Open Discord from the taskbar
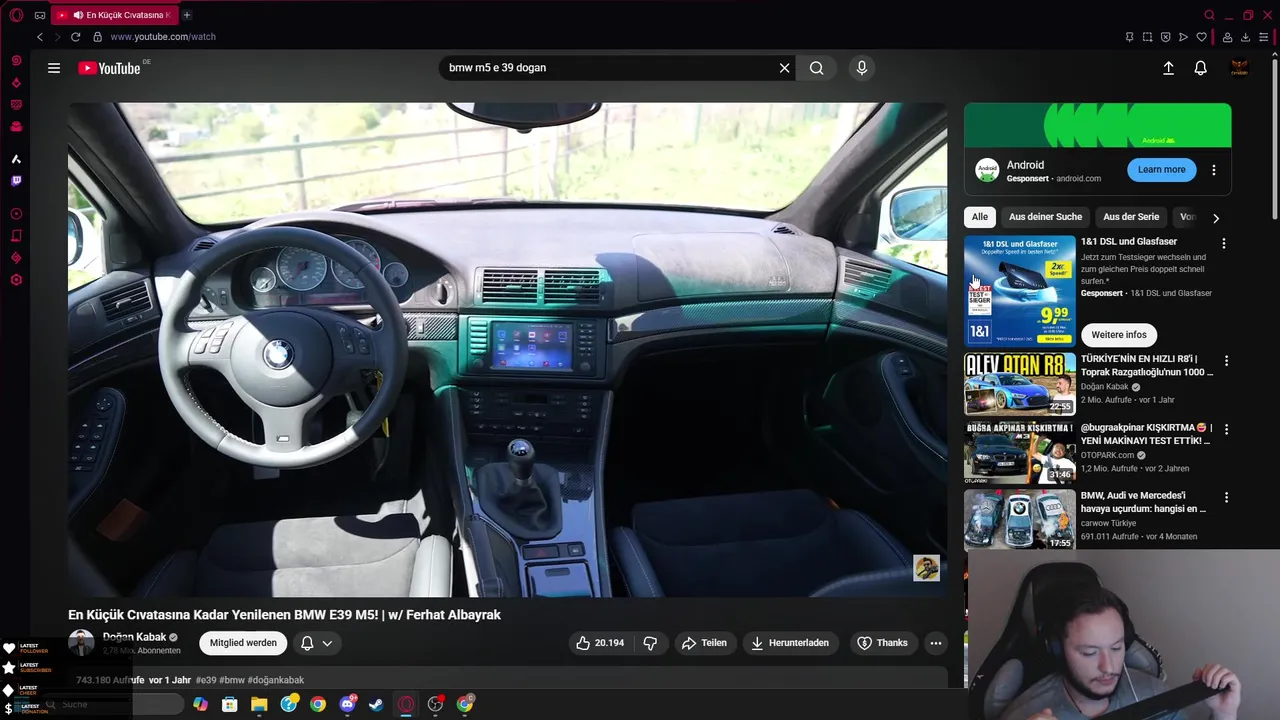Image resolution: width=1280 pixels, height=720 pixels. coord(347,704)
